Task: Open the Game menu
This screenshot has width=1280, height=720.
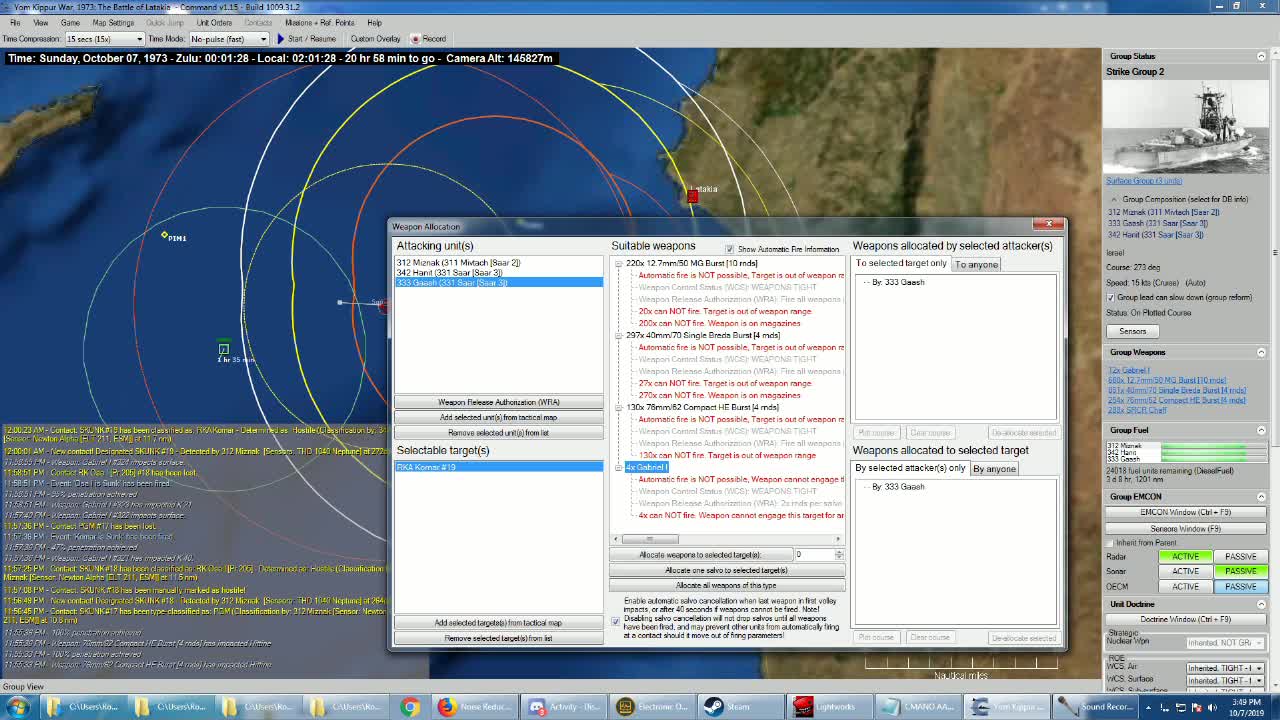Action: 70,22
